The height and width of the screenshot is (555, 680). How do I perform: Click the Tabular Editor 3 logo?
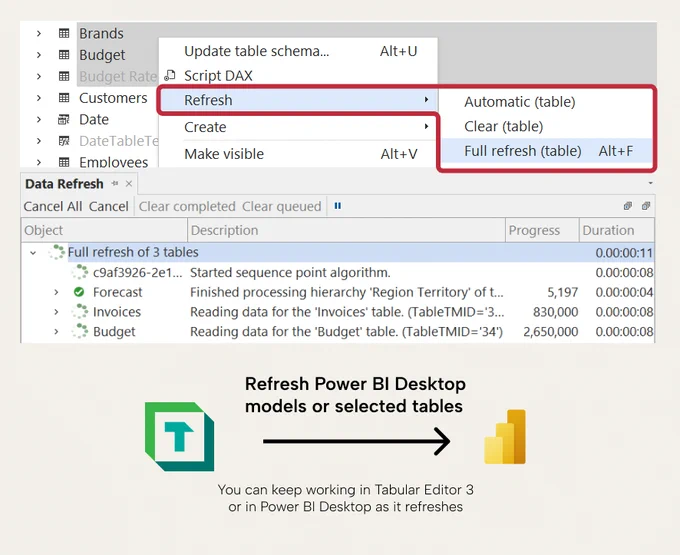click(x=180, y=437)
